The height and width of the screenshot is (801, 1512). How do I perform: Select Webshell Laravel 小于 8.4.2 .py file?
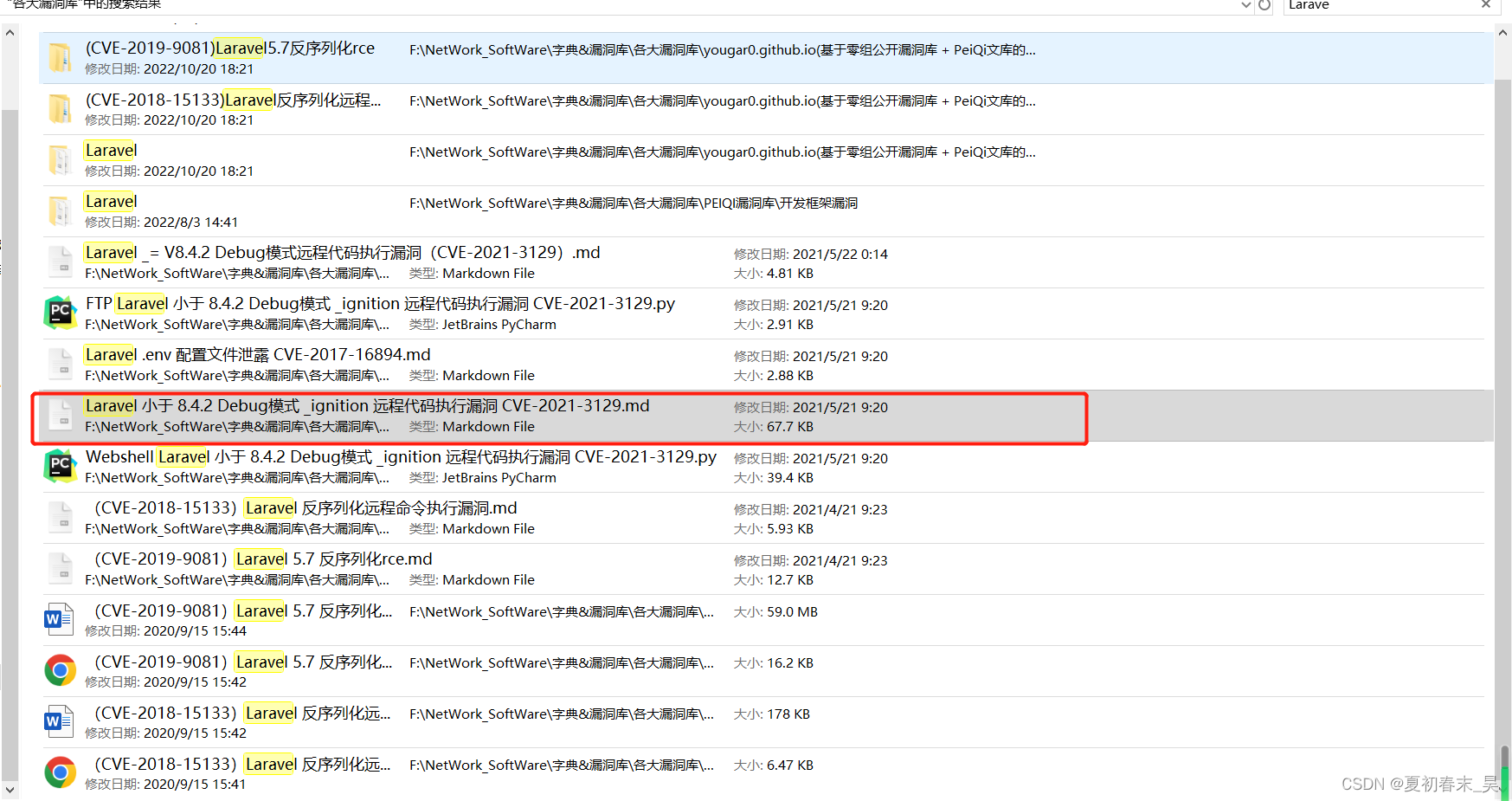[401, 457]
